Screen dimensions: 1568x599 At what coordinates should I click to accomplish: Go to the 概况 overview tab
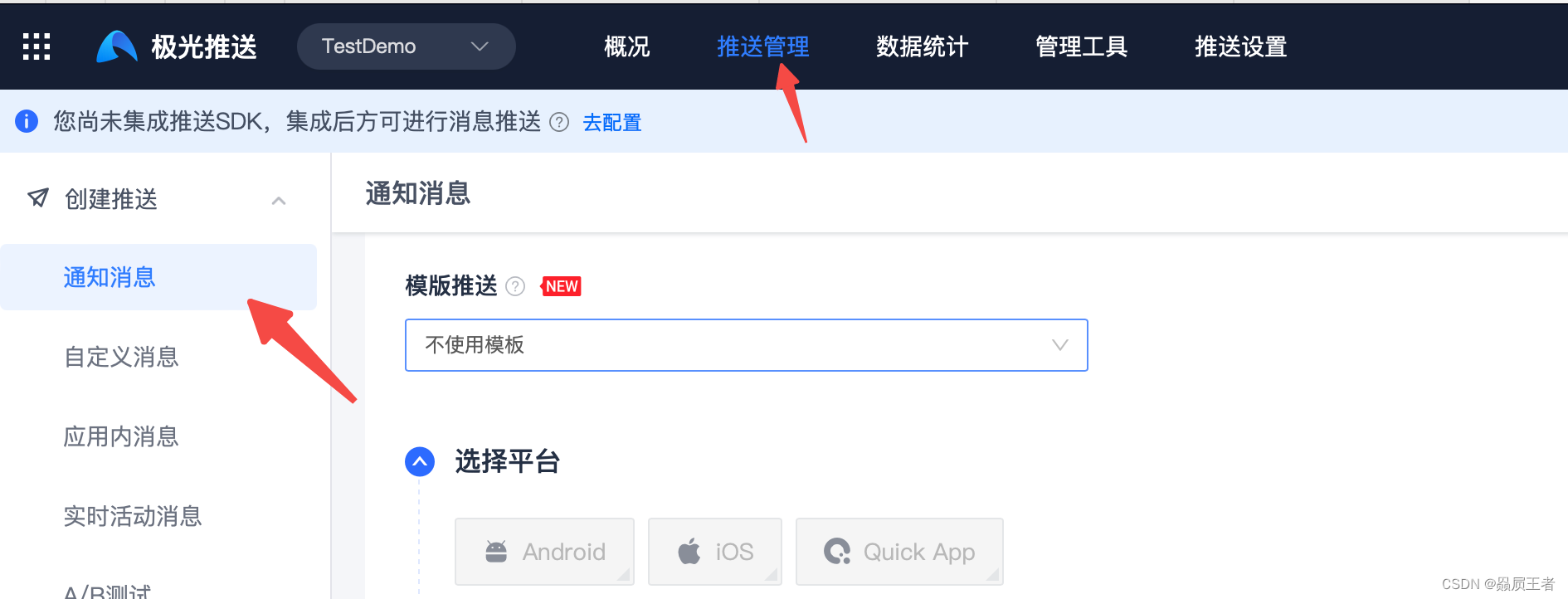tap(627, 46)
